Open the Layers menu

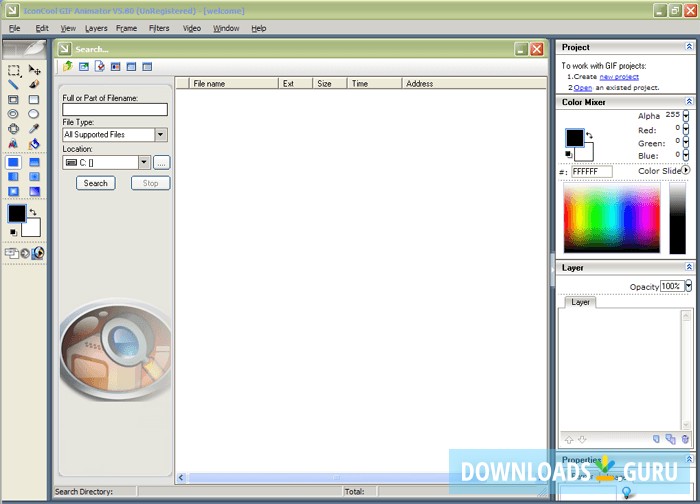tap(96, 28)
